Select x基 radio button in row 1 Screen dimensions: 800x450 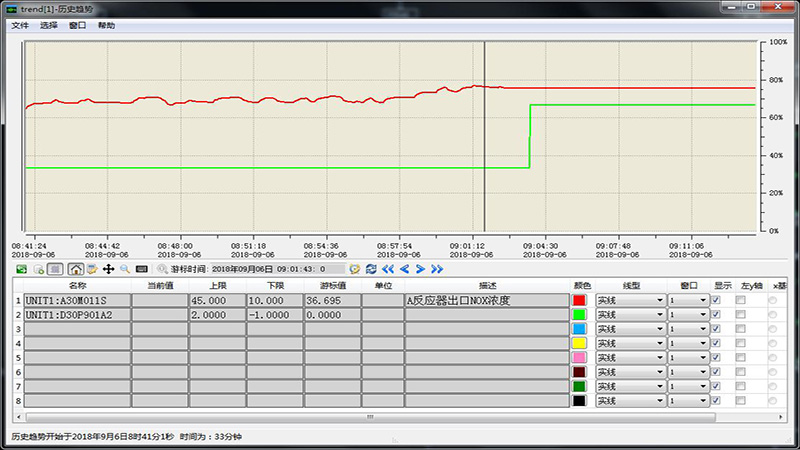pos(772,300)
